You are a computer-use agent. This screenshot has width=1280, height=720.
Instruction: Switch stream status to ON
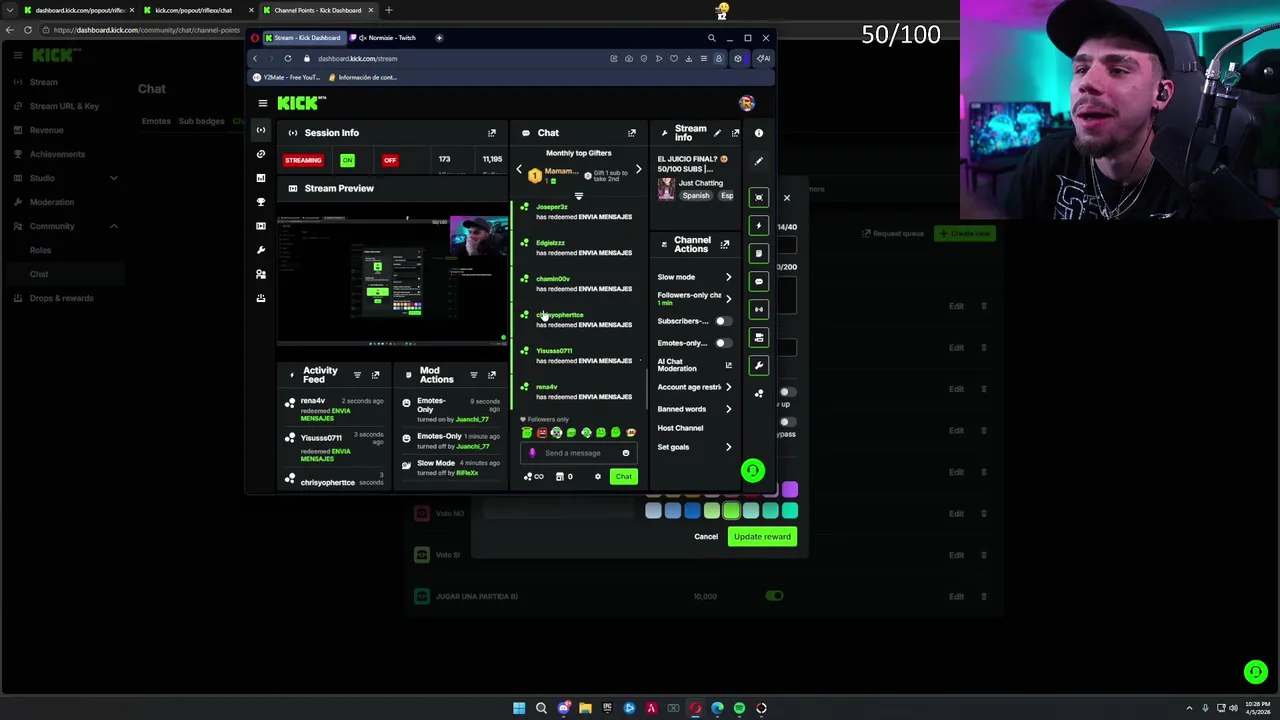tap(347, 160)
